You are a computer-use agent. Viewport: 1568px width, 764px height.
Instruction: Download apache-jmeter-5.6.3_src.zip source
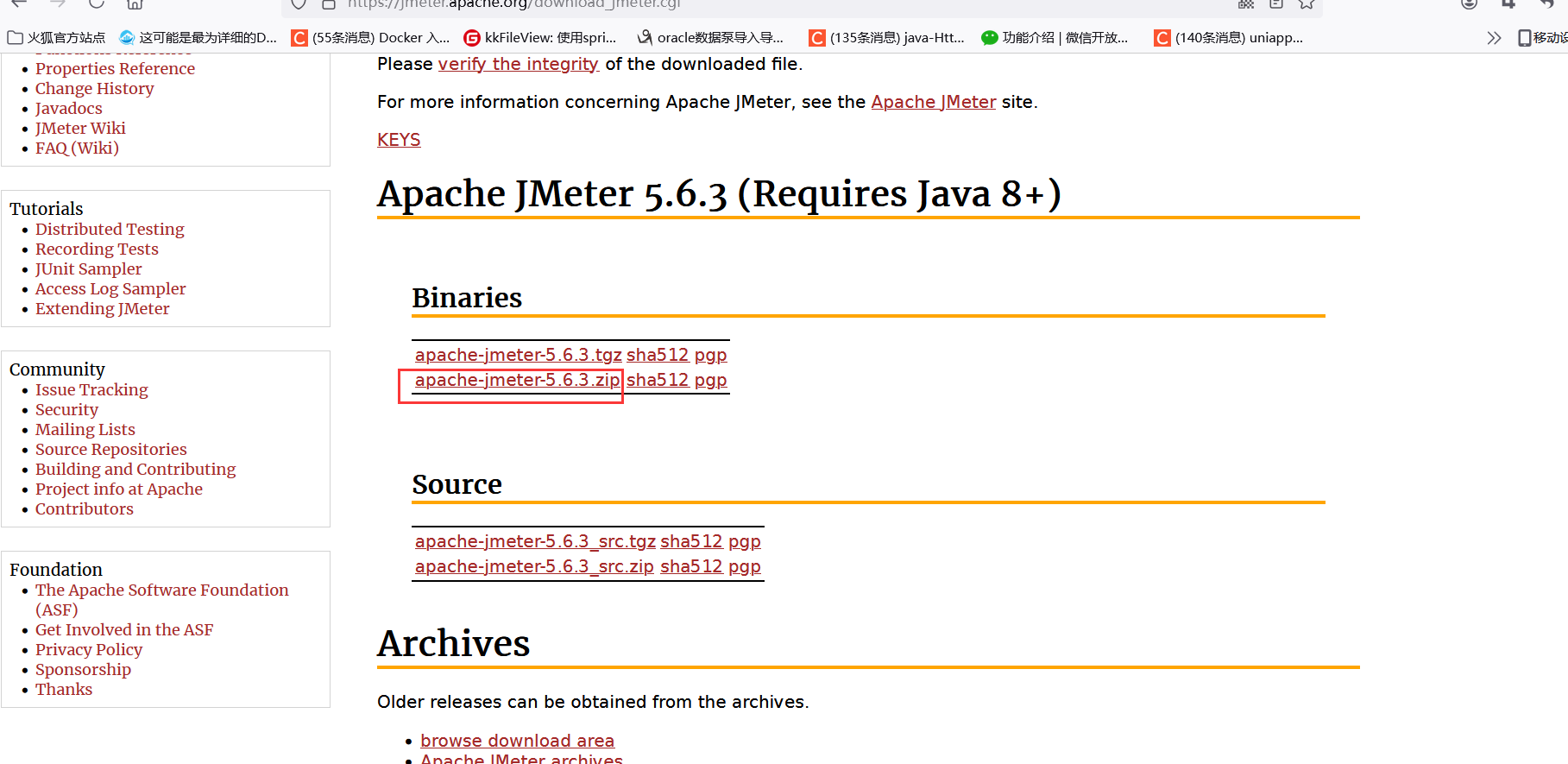534,566
